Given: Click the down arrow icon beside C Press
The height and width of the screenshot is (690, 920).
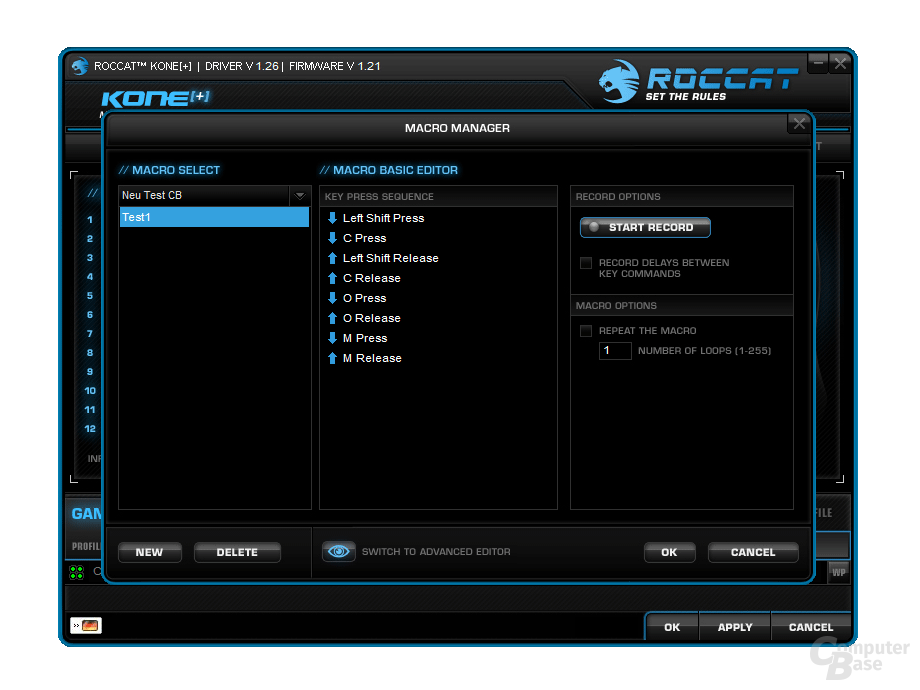Looking at the screenshot, I should tap(332, 238).
